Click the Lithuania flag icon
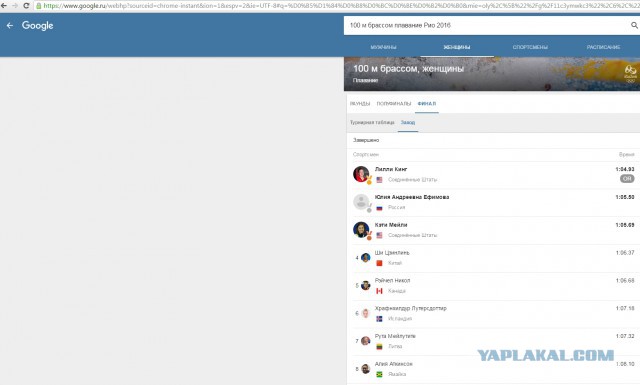 pos(379,347)
